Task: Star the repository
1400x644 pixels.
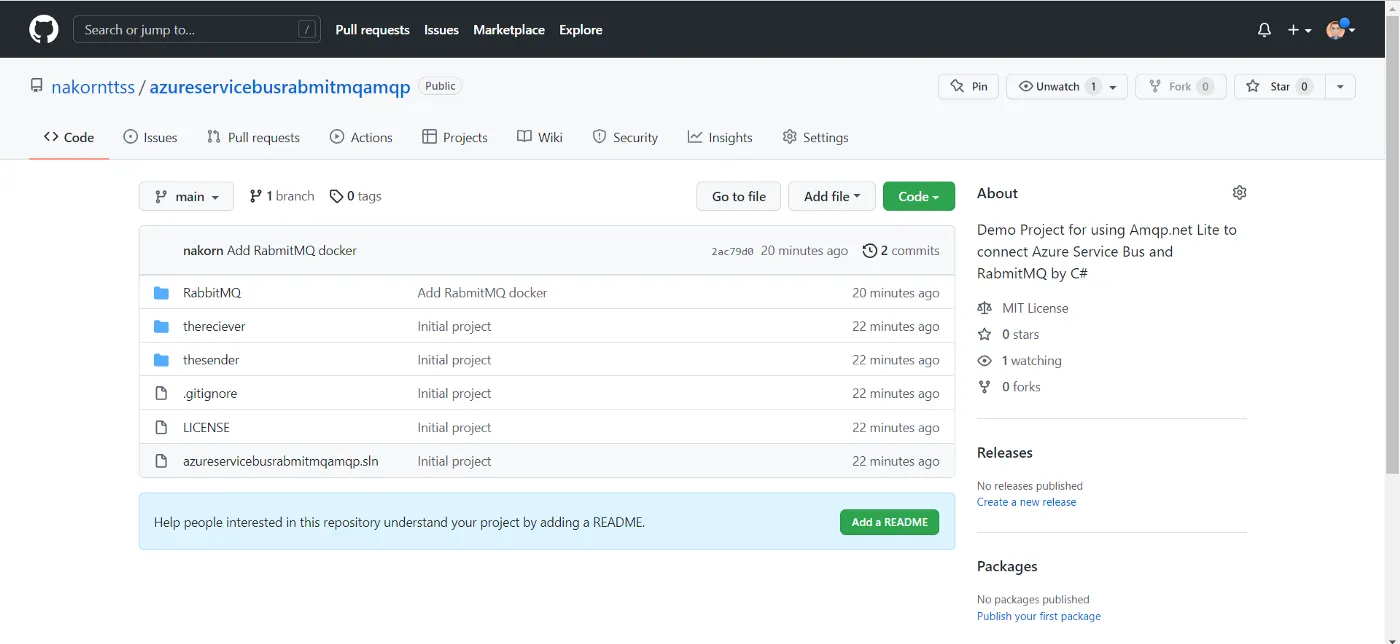Action: click(1280, 87)
